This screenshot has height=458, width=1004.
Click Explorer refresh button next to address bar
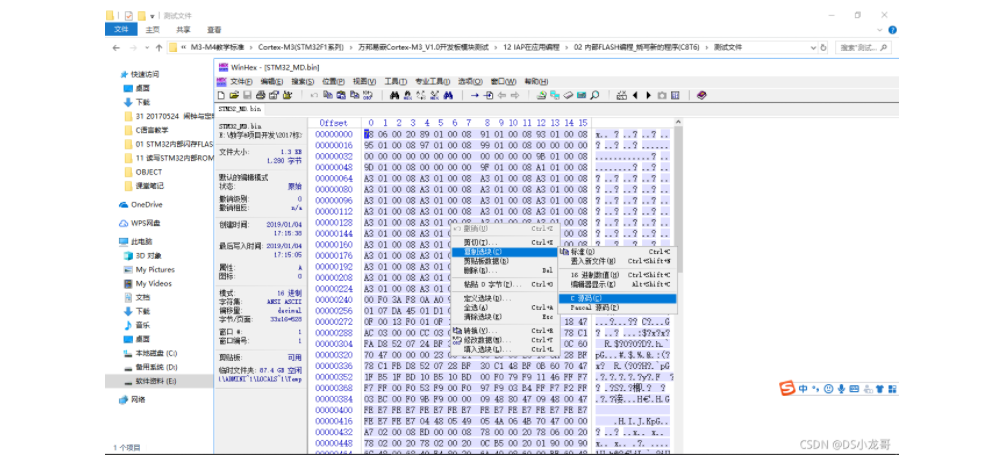tap(823, 47)
